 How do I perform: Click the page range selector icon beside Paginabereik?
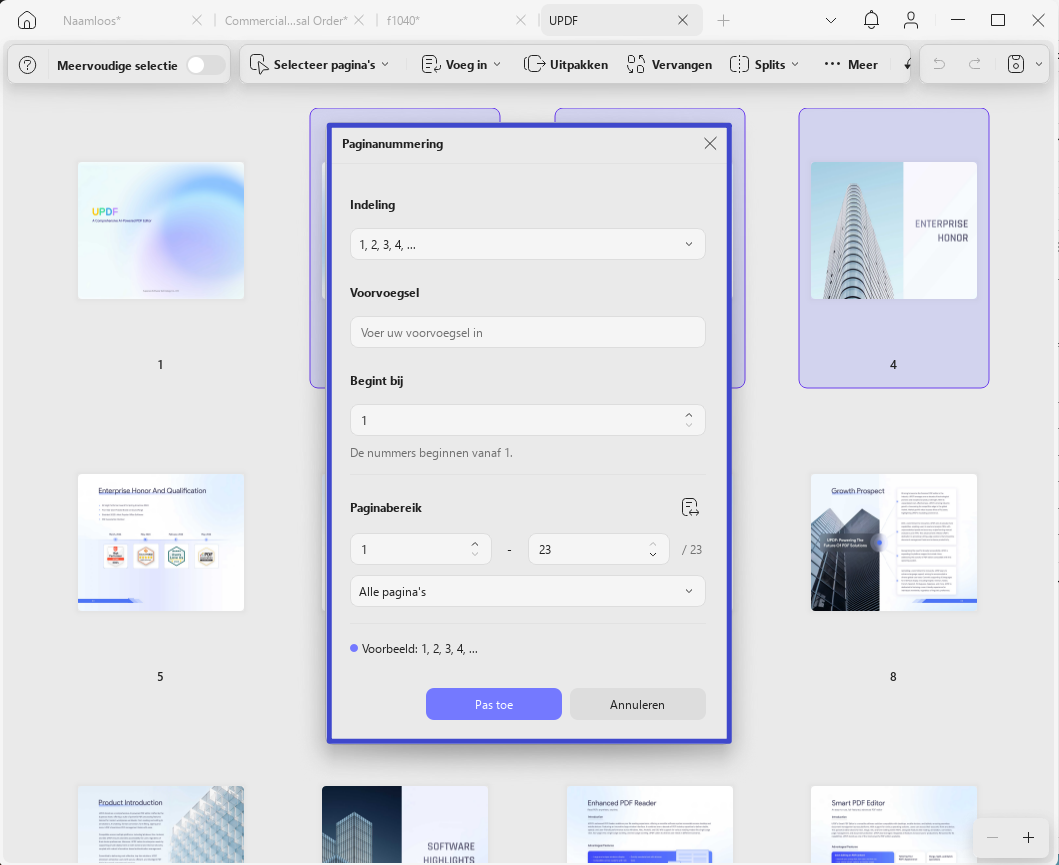coord(690,507)
